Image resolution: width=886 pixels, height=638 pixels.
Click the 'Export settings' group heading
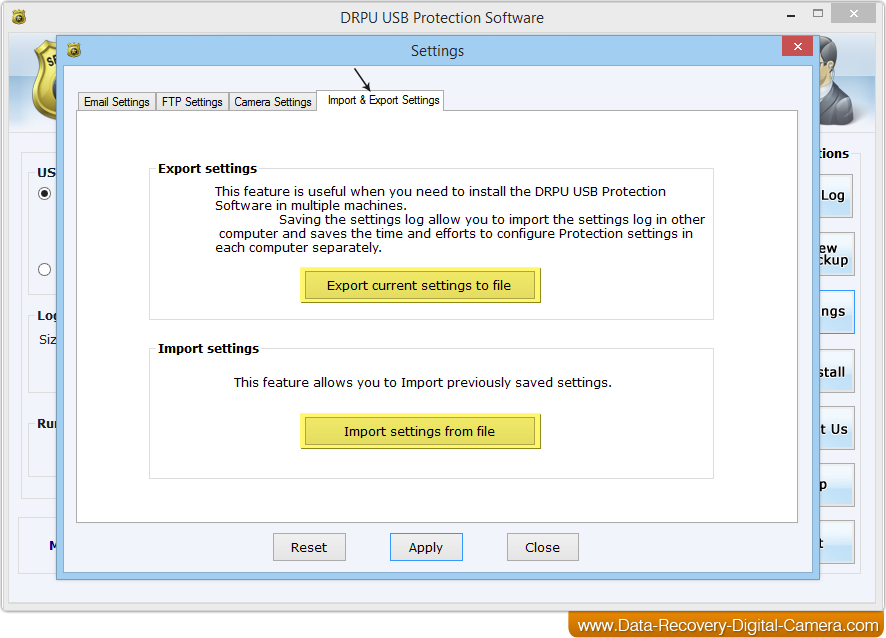click(207, 168)
